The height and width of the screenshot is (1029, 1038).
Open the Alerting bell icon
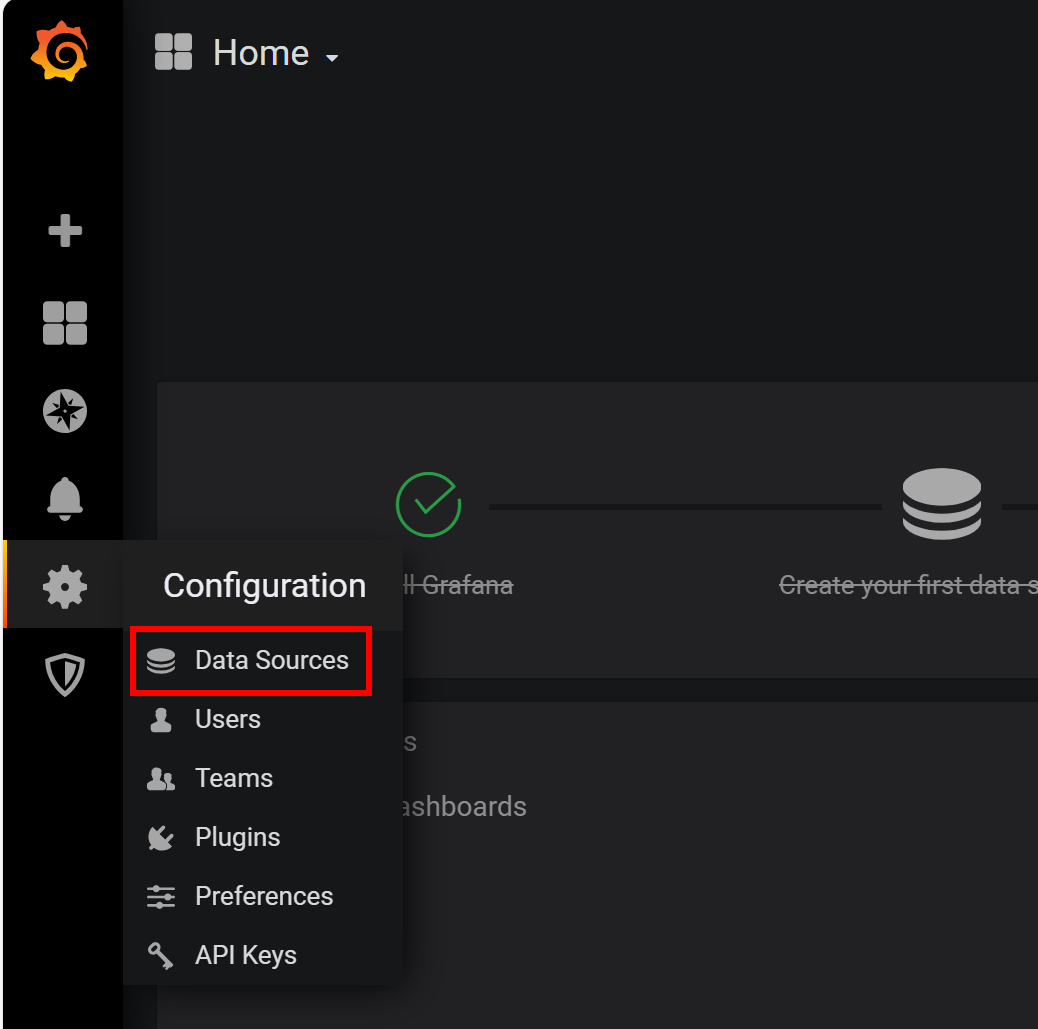pyautogui.click(x=65, y=499)
